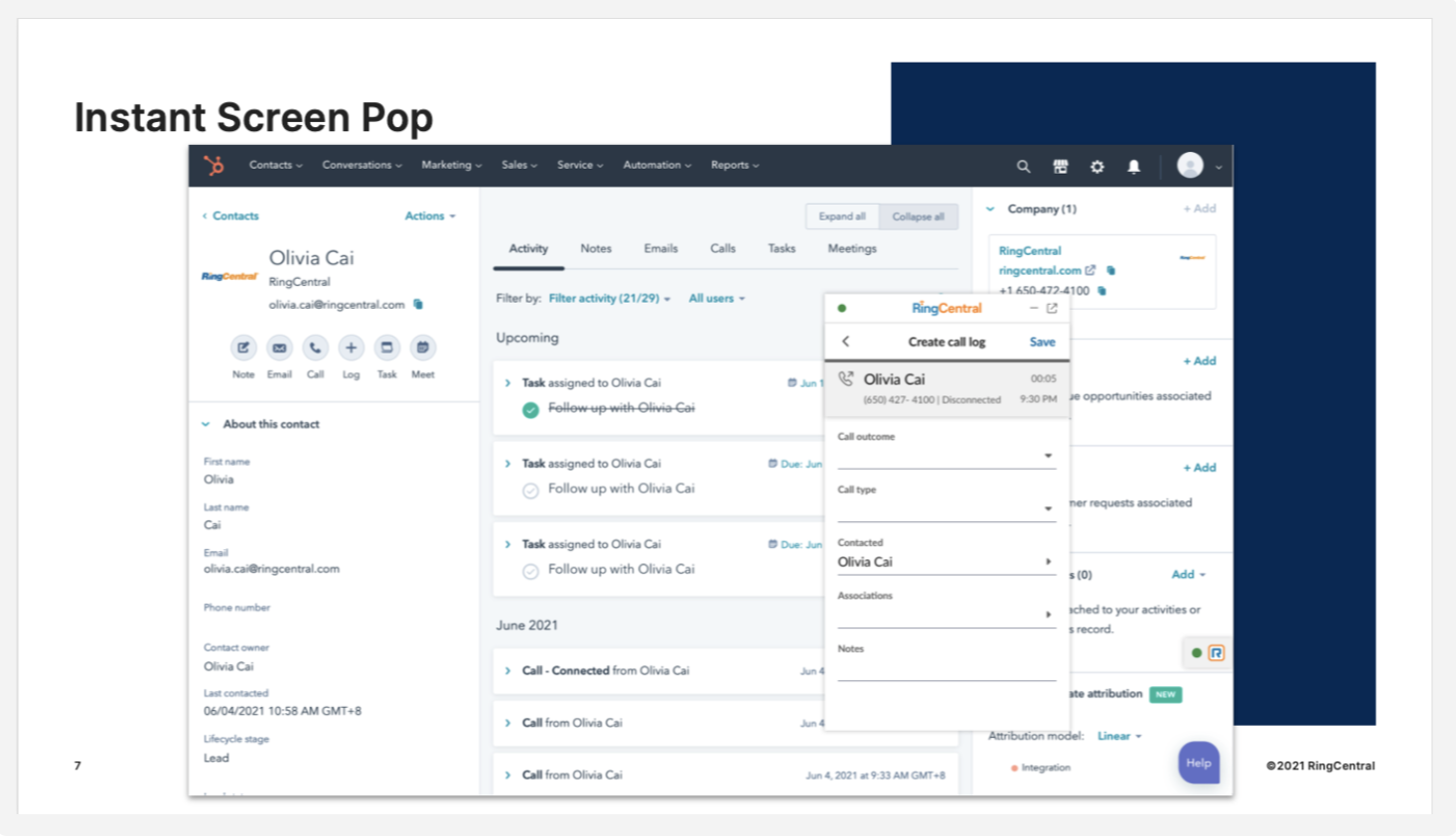
Task: Expand the Filter activity (21/29) dropdown
Action: point(609,299)
